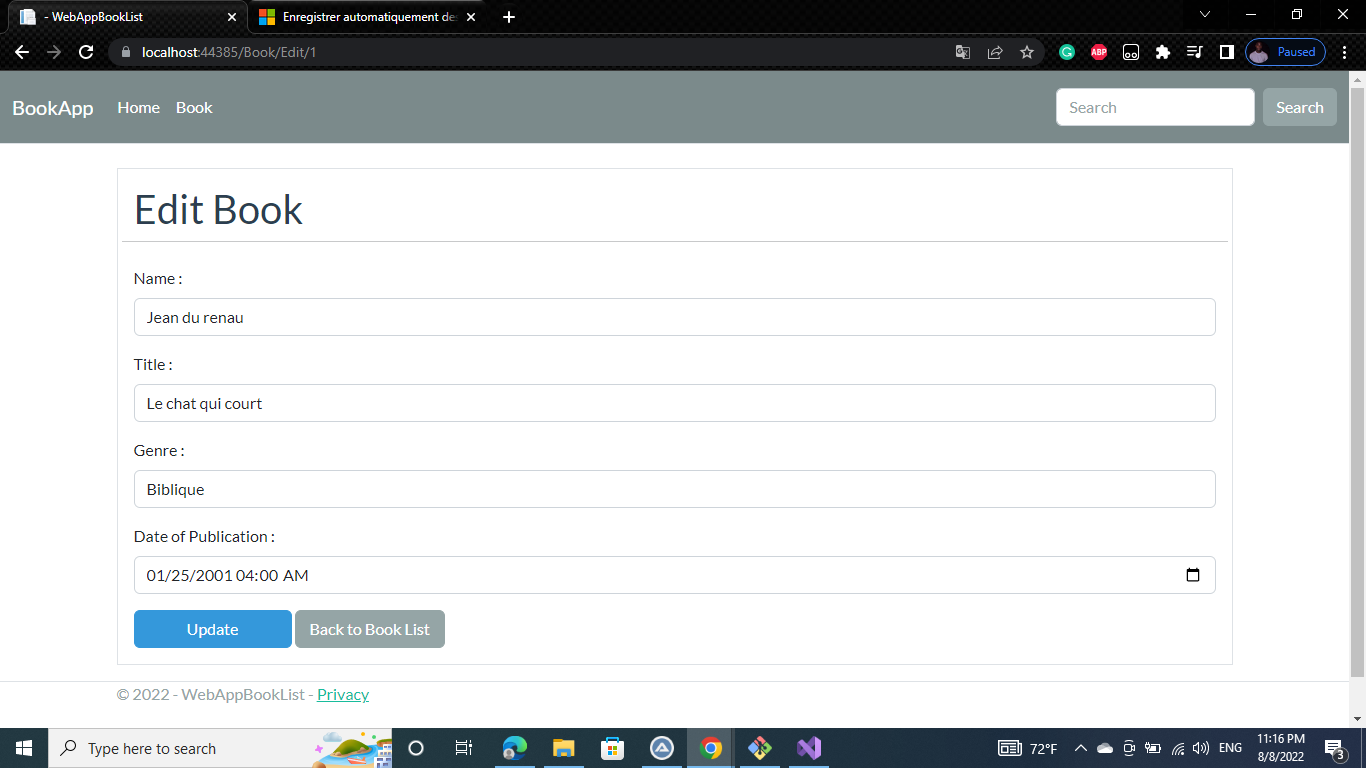The image size is (1366, 768).
Task: Open Microsoft Edge from the taskbar
Action: [x=515, y=748]
